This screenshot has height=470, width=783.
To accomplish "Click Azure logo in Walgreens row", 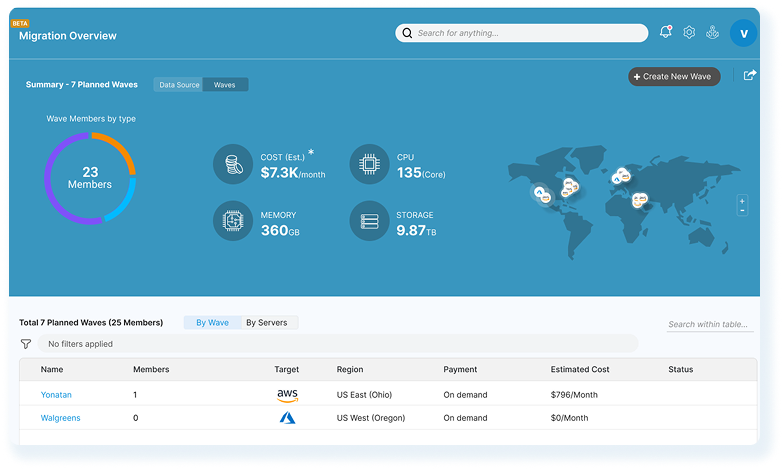I will click(x=288, y=418).
